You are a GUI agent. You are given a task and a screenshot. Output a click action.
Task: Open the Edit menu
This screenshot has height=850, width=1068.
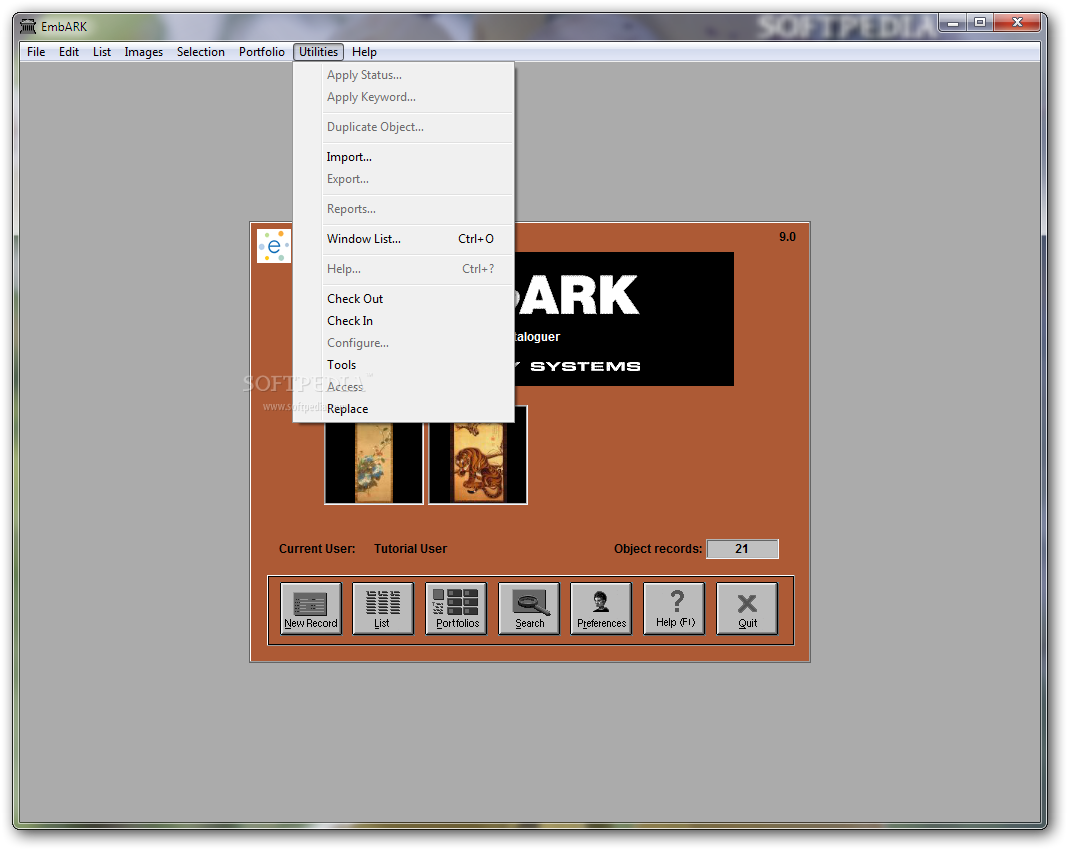(x=69, y=52)
